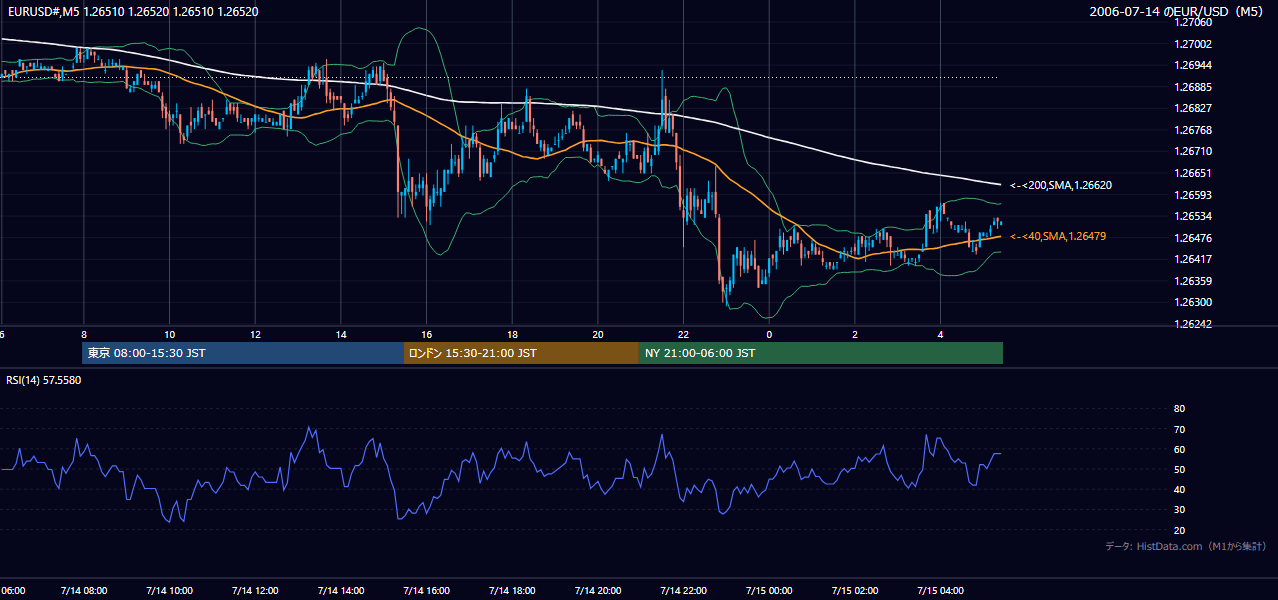The width and height of the screenshot is (1278, 600).
Task: Click price level 1.26885 on the axis
Action: click(x=1193, y=87)
